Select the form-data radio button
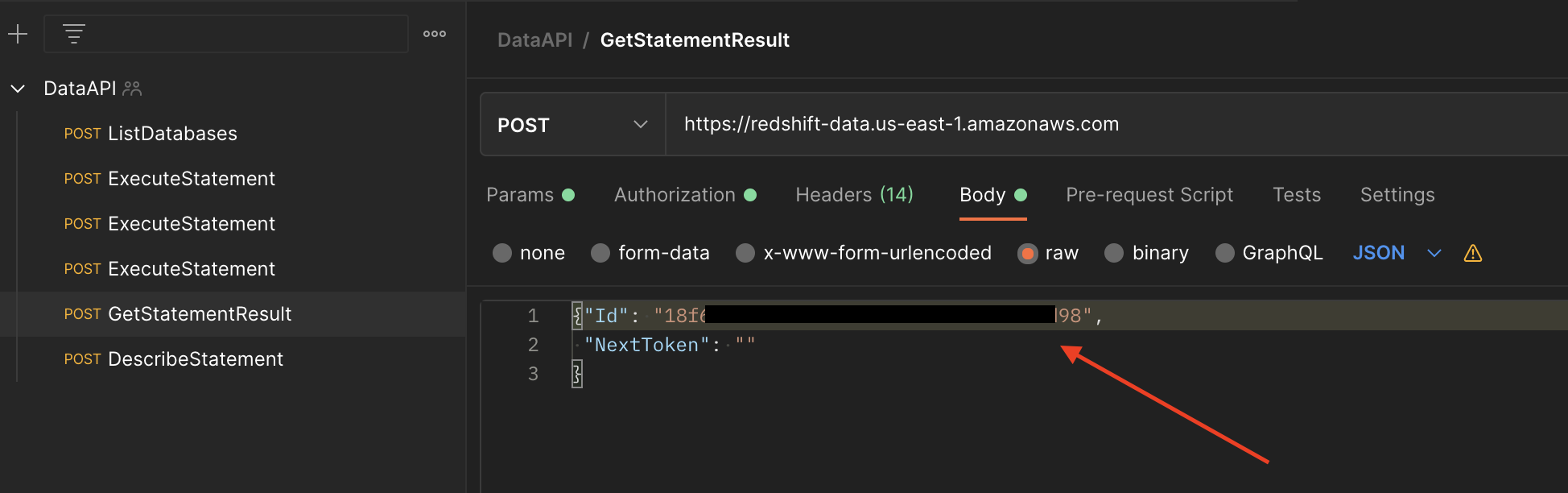The height and width of the screenshot is (493, 1568). [600, 253]
